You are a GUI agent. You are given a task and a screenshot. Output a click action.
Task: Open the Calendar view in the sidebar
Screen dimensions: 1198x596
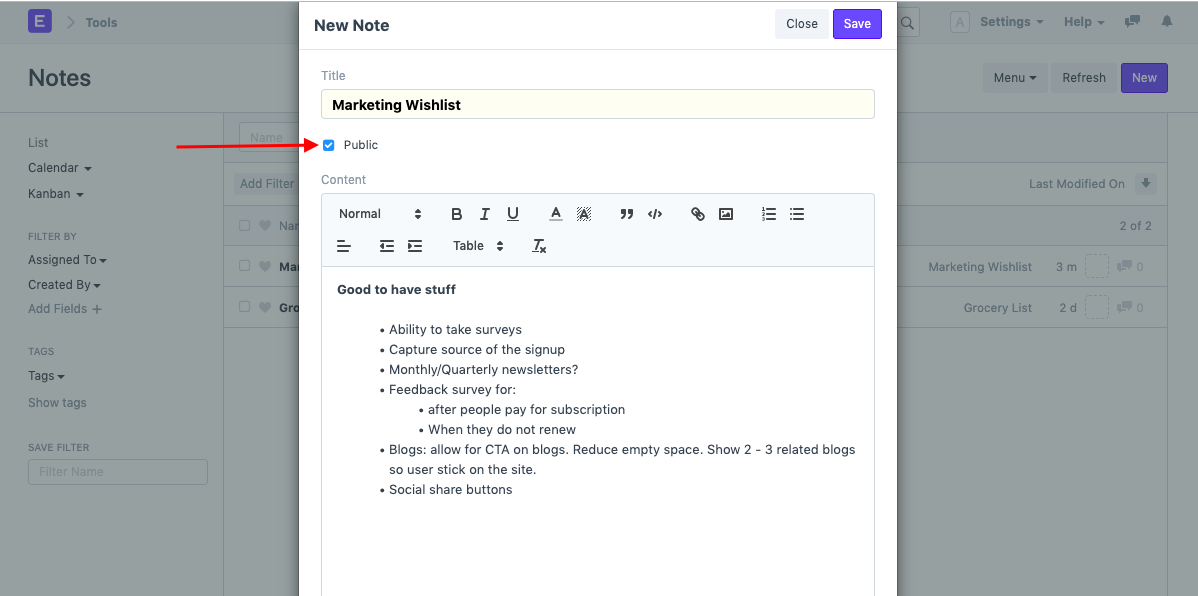(54, 167)
